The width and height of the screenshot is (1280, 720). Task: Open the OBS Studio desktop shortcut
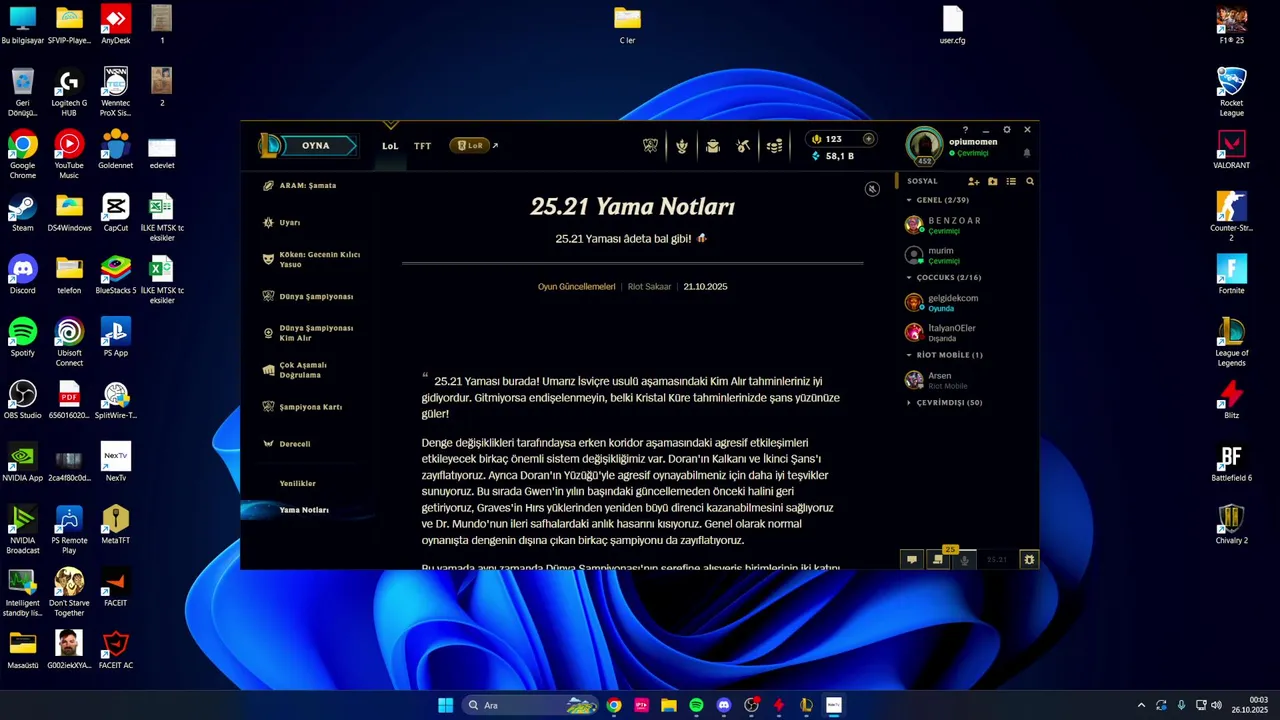22,400
